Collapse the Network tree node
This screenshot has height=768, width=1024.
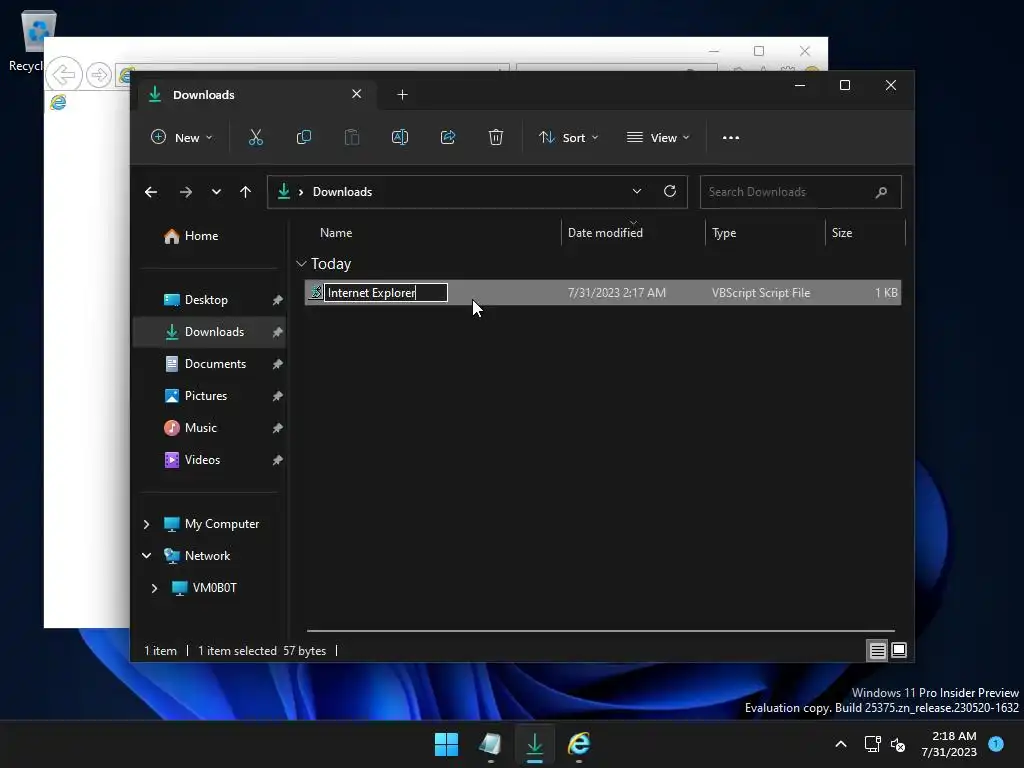tap(146, 556)
